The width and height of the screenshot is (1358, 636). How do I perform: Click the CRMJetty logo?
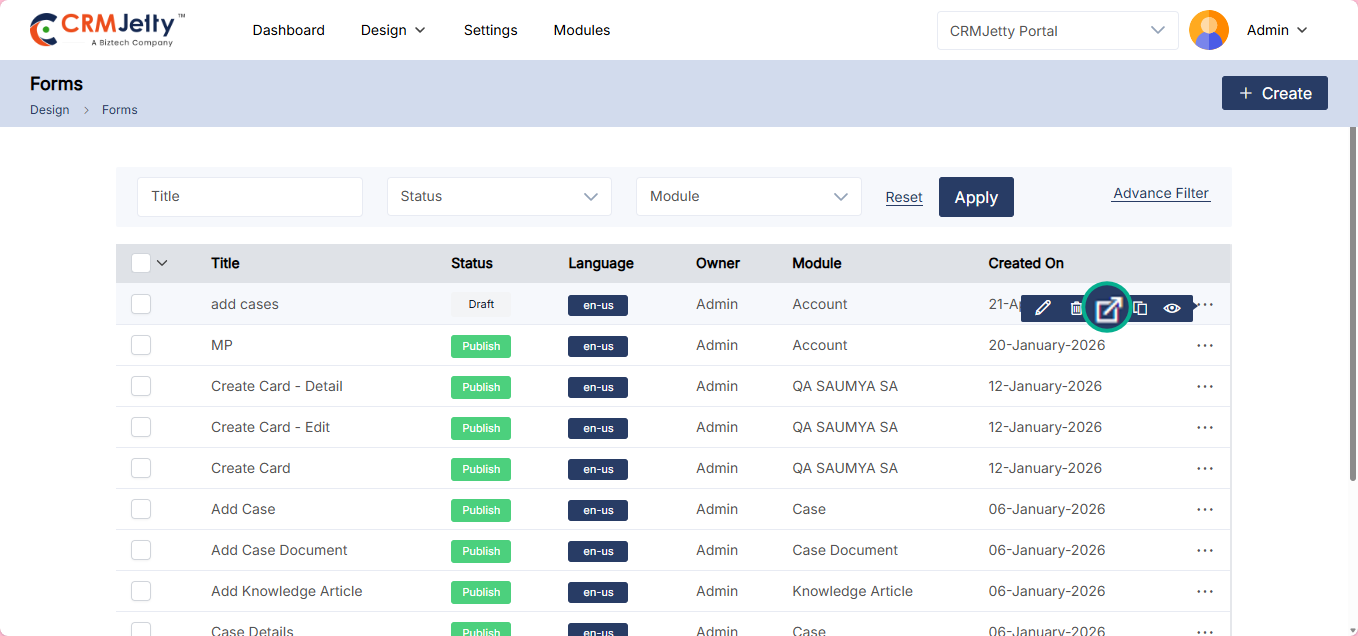(x=107, y=30)
